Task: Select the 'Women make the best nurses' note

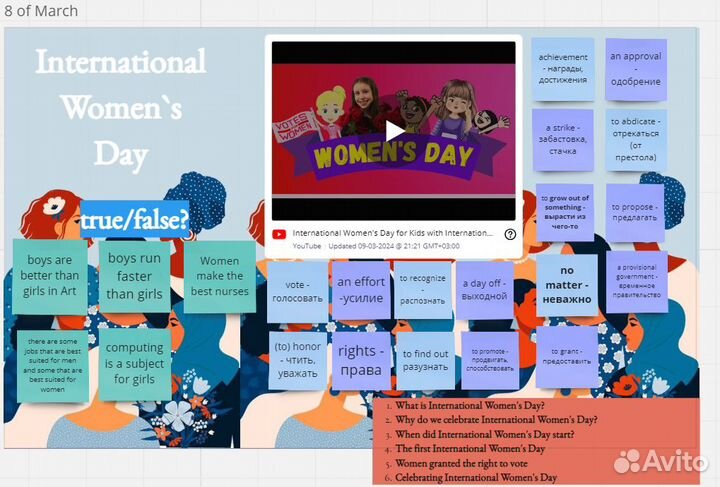Action: pos(219,276)
